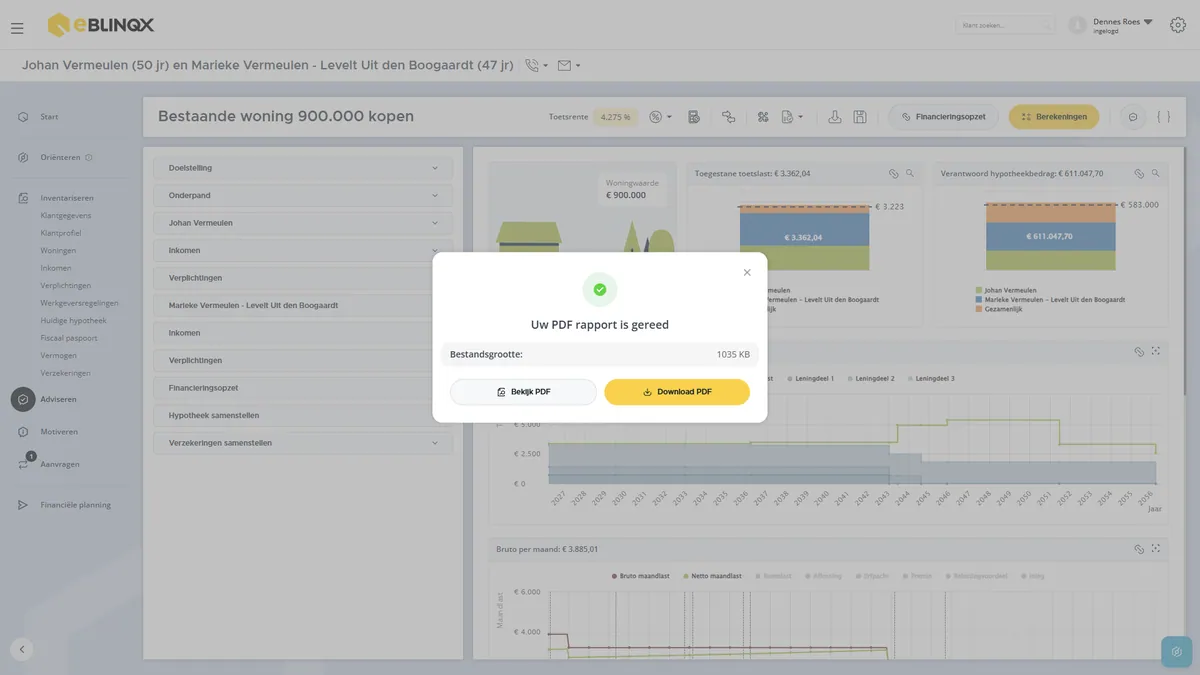Expand the Johan Vermeulen section
1200x675 pixels.
point(303,223)
